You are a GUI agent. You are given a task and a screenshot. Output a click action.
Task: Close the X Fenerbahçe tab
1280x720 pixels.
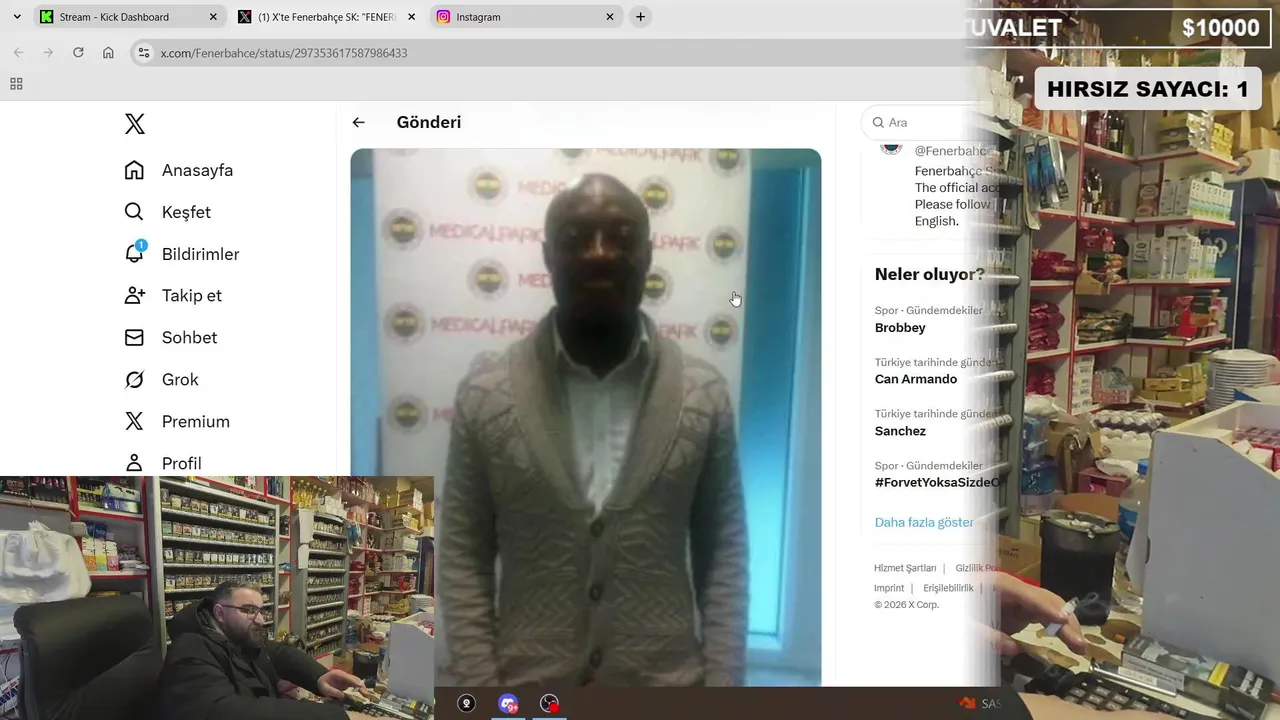click(411, 17)
